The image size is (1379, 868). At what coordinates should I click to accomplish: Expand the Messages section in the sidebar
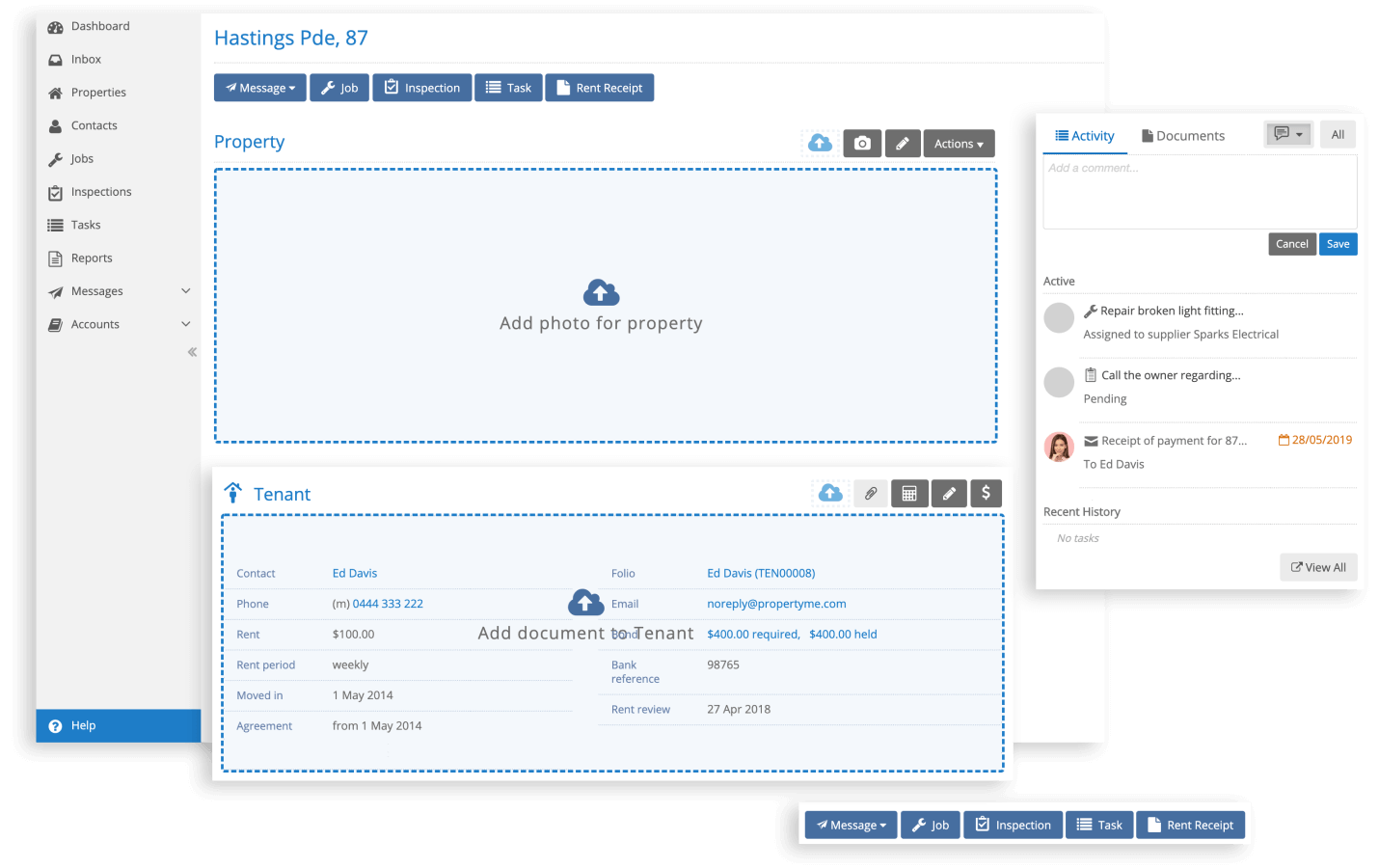point(97,290)
